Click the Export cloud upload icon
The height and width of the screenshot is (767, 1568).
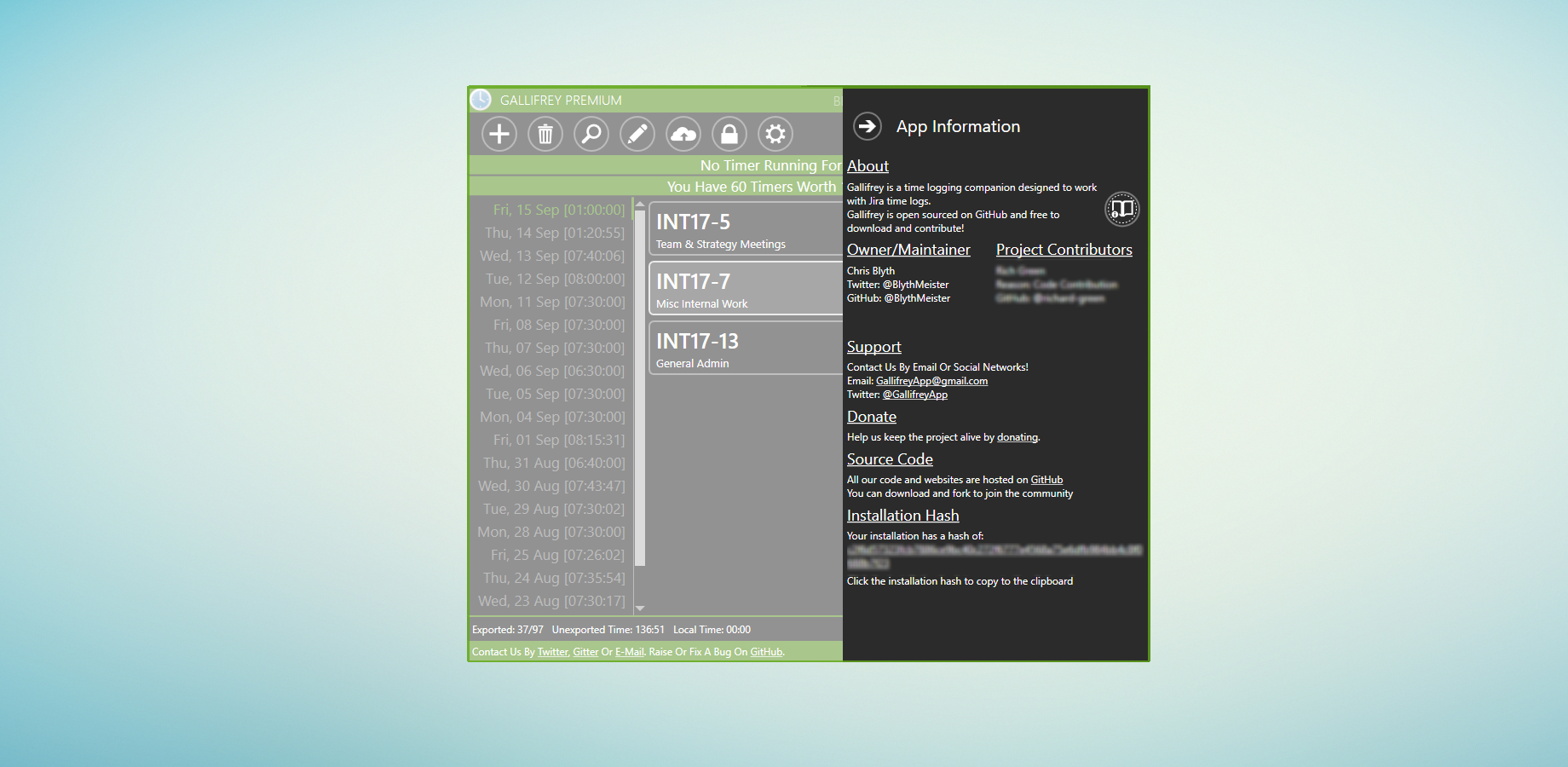coord(683,134)
